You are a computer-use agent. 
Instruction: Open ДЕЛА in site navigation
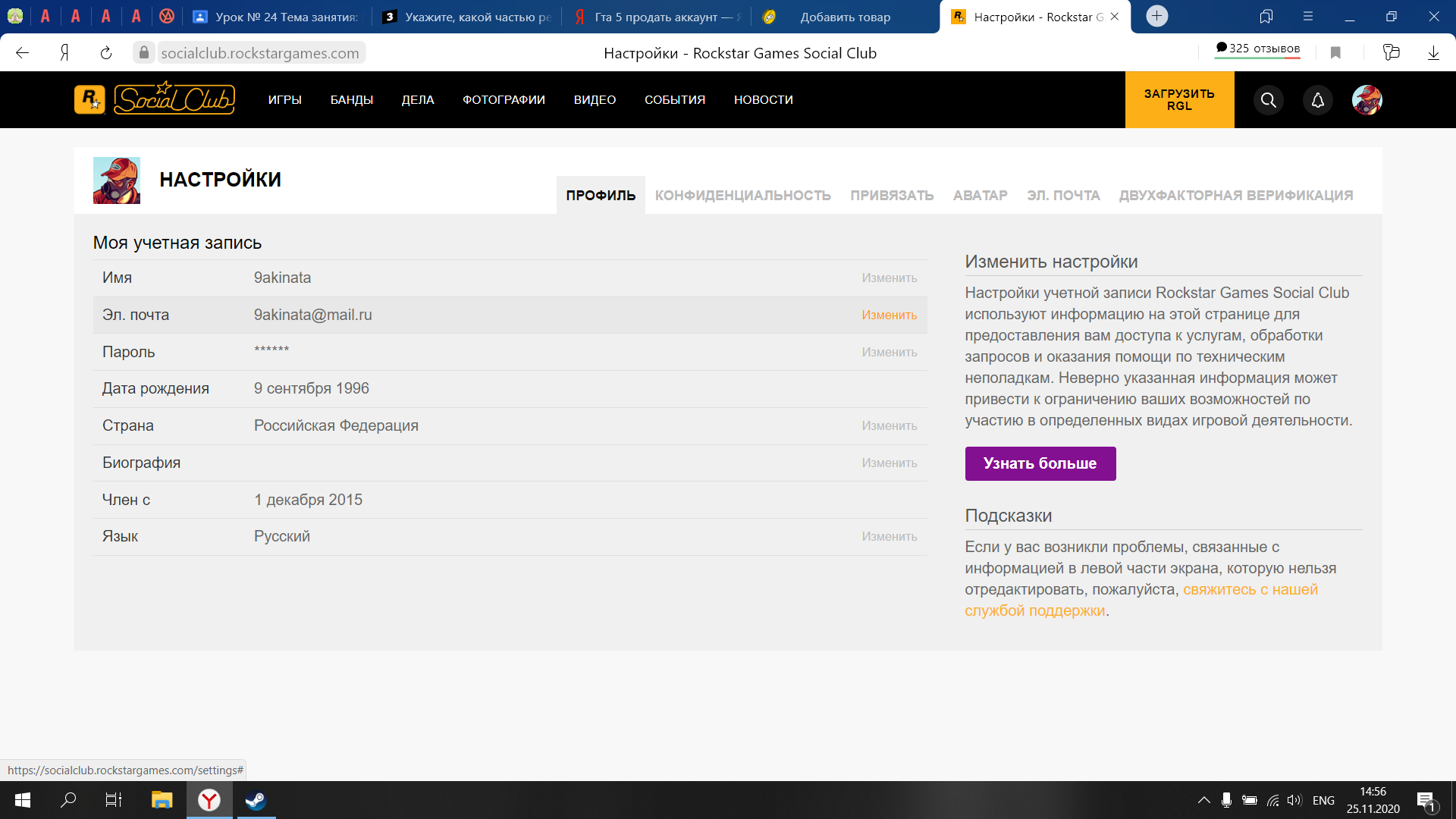pyautogui.click(x=418, y=99)
